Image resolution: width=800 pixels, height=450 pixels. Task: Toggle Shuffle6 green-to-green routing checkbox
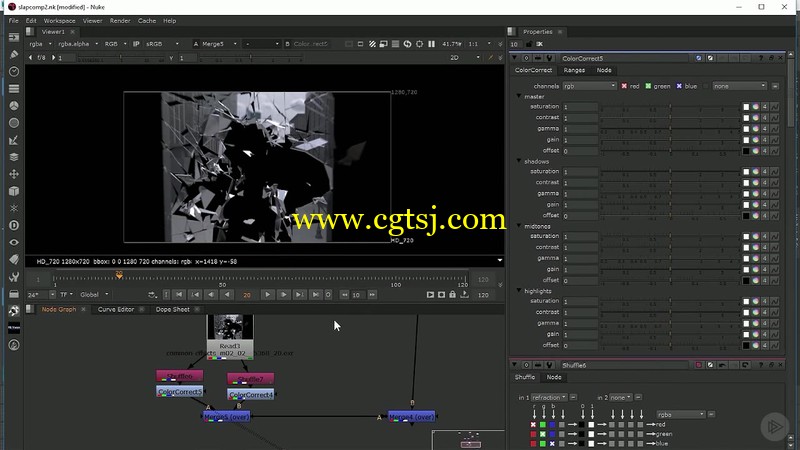pyautogui.click(x=543, y=434)
